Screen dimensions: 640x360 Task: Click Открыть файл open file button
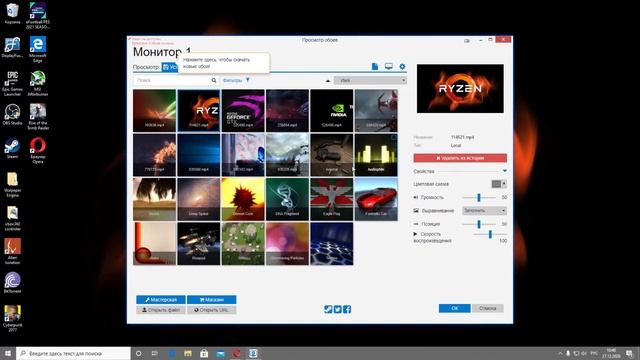pos(161,310)
